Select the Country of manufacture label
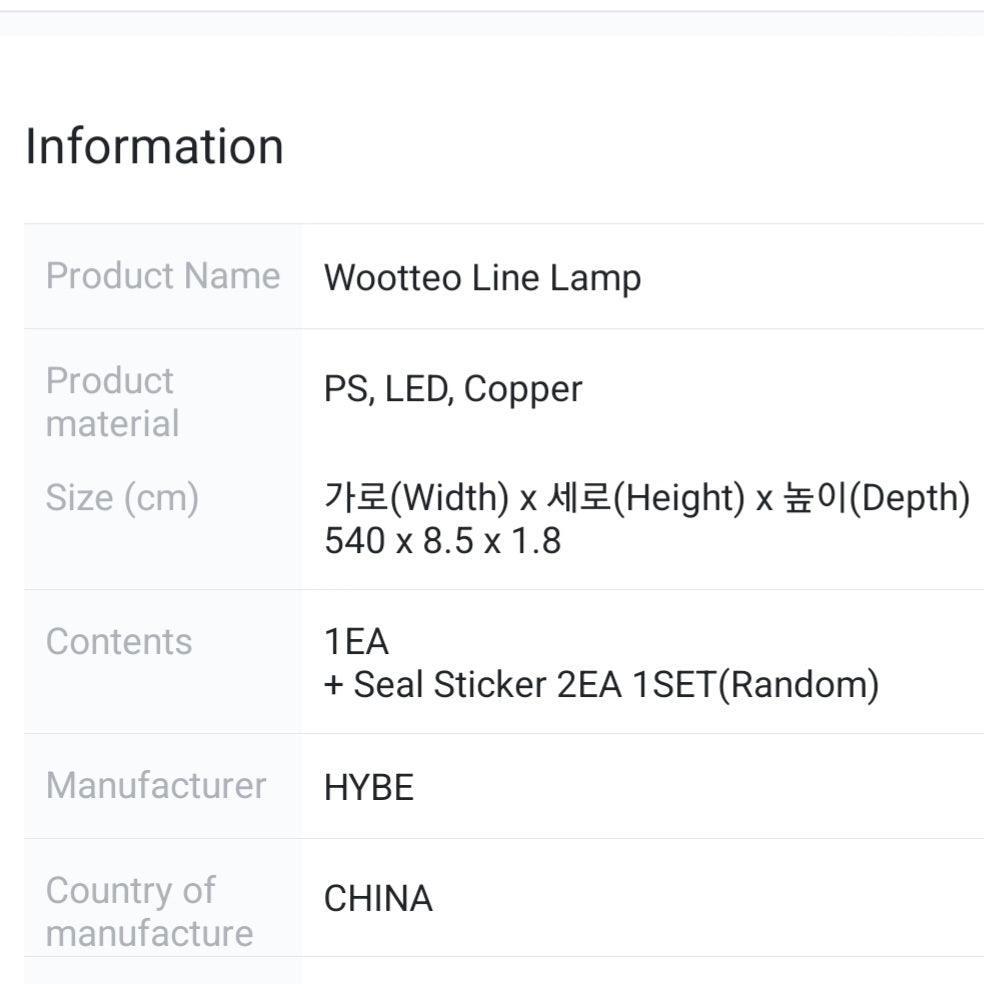Image resolution: width=984 pixels, height=984 pixels. coord(149,911)
